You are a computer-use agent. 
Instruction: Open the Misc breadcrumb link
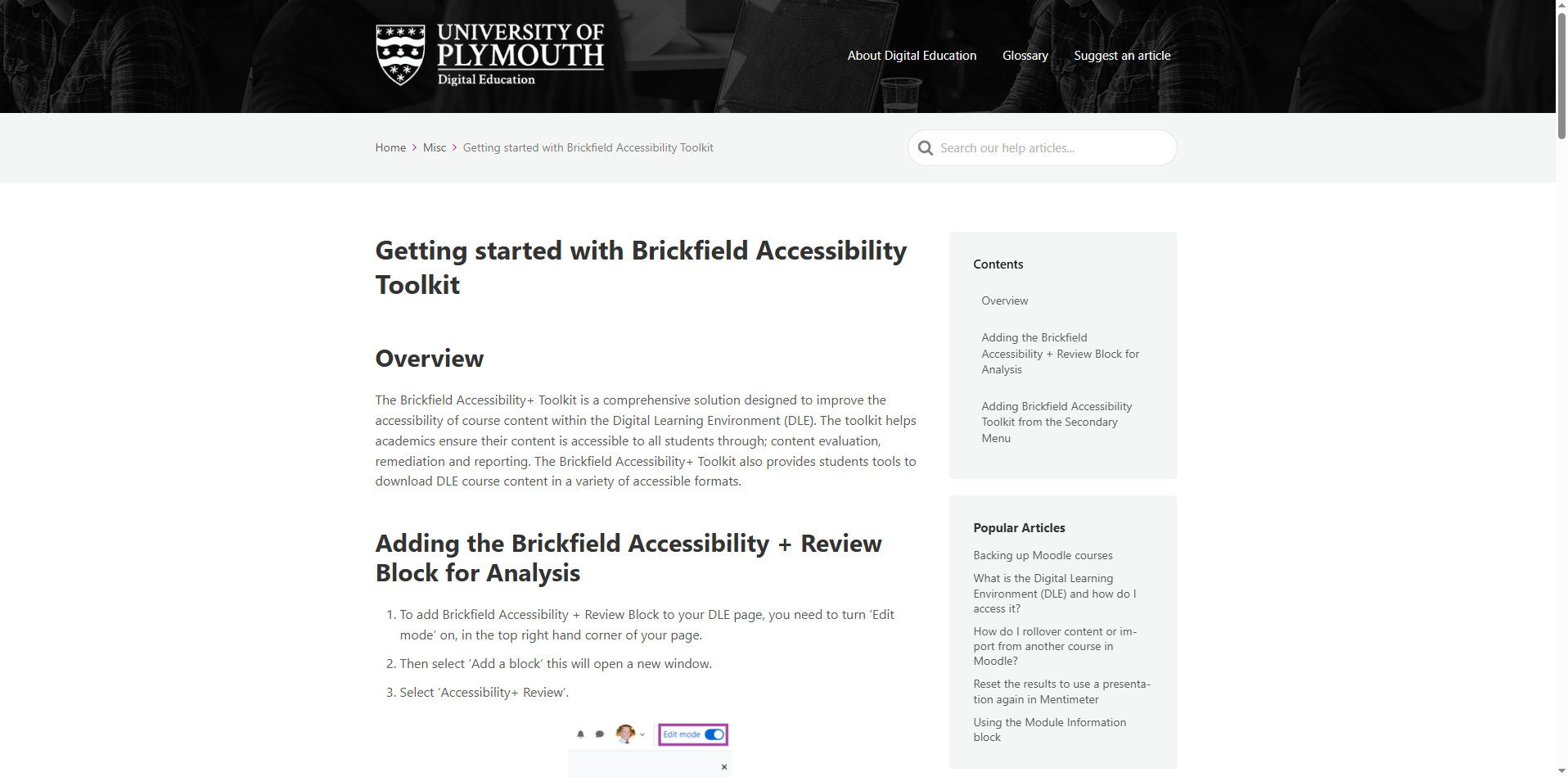tap(435, 148)
